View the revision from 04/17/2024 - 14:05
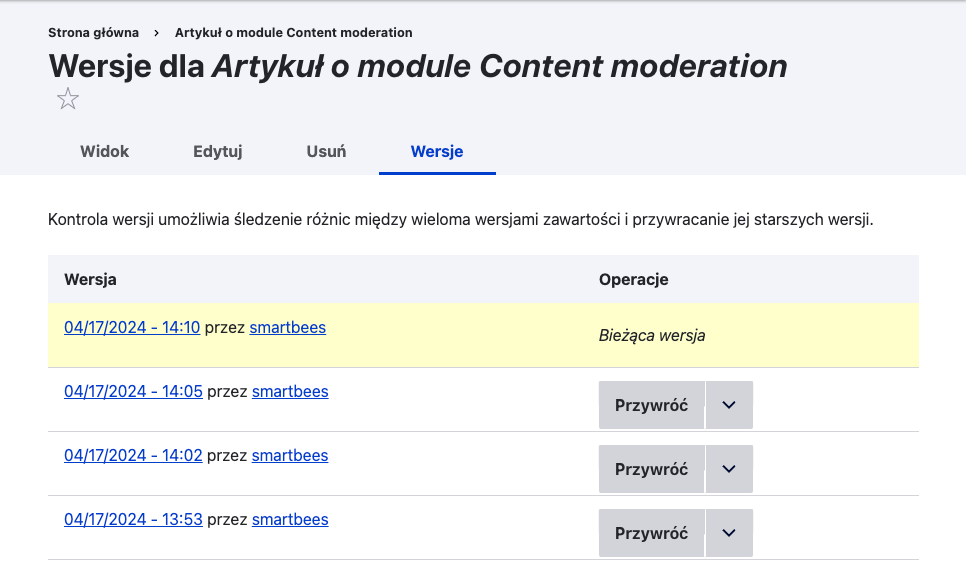Screen dimensions: 966x579 [134, 391]
